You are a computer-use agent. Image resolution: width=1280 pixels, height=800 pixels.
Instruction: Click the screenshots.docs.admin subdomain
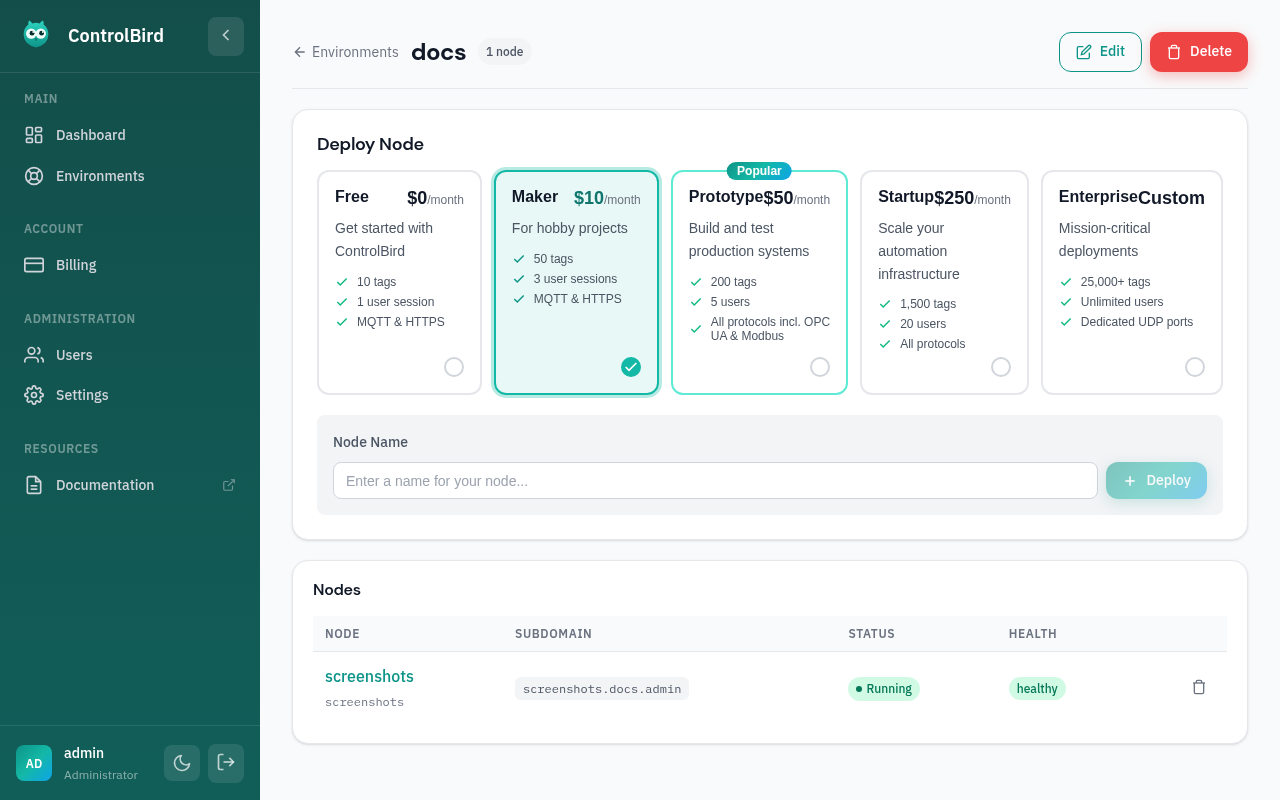602,689
